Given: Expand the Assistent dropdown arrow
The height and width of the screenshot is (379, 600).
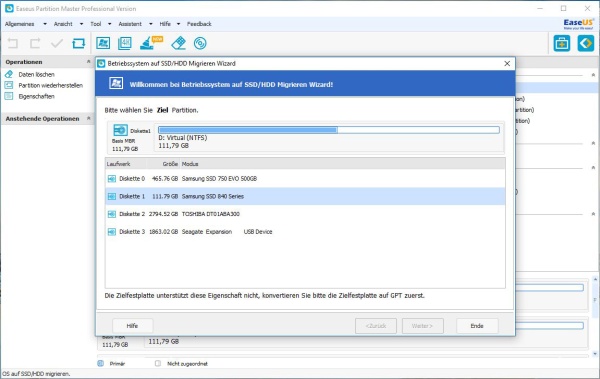Looking at the screenshot, I should click(x=151, y=24).
